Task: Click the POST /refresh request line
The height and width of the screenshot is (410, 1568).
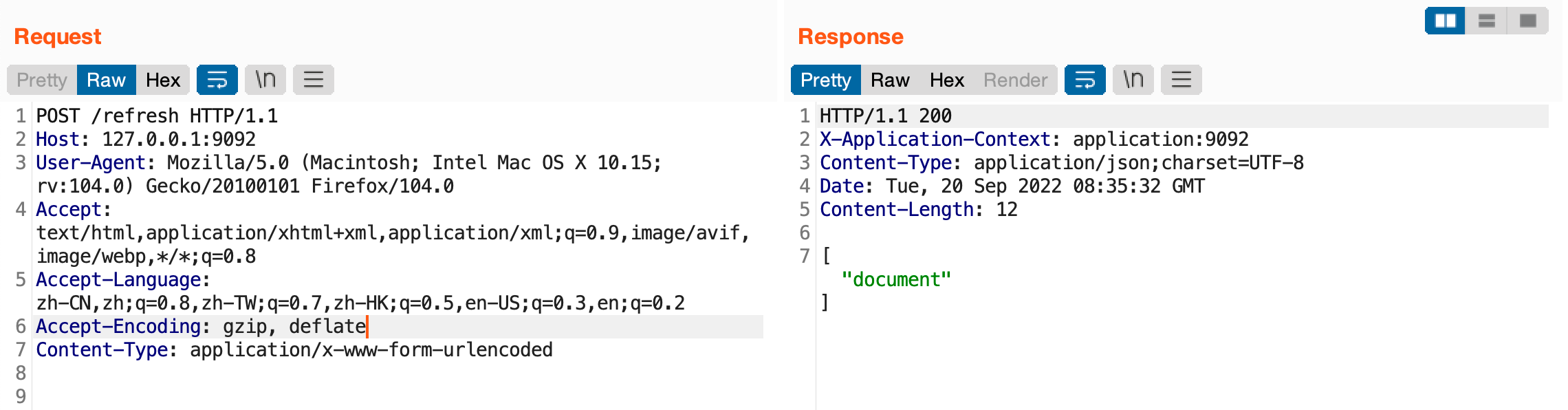Action: [x=157, y=116]
